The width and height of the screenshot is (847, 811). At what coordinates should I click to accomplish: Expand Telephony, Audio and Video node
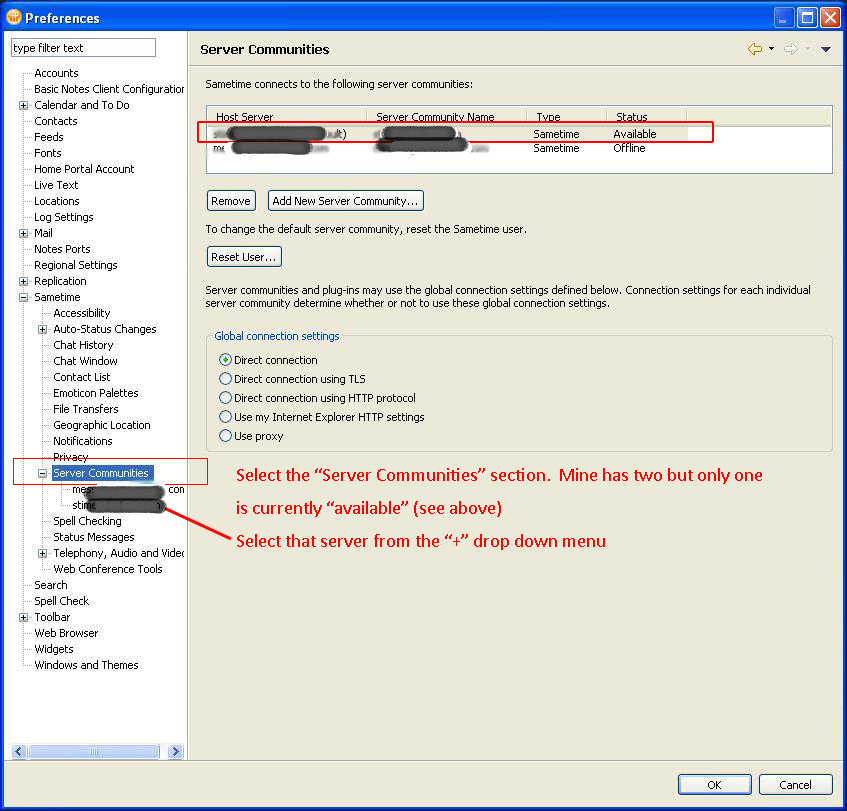(x=43, y=553)
